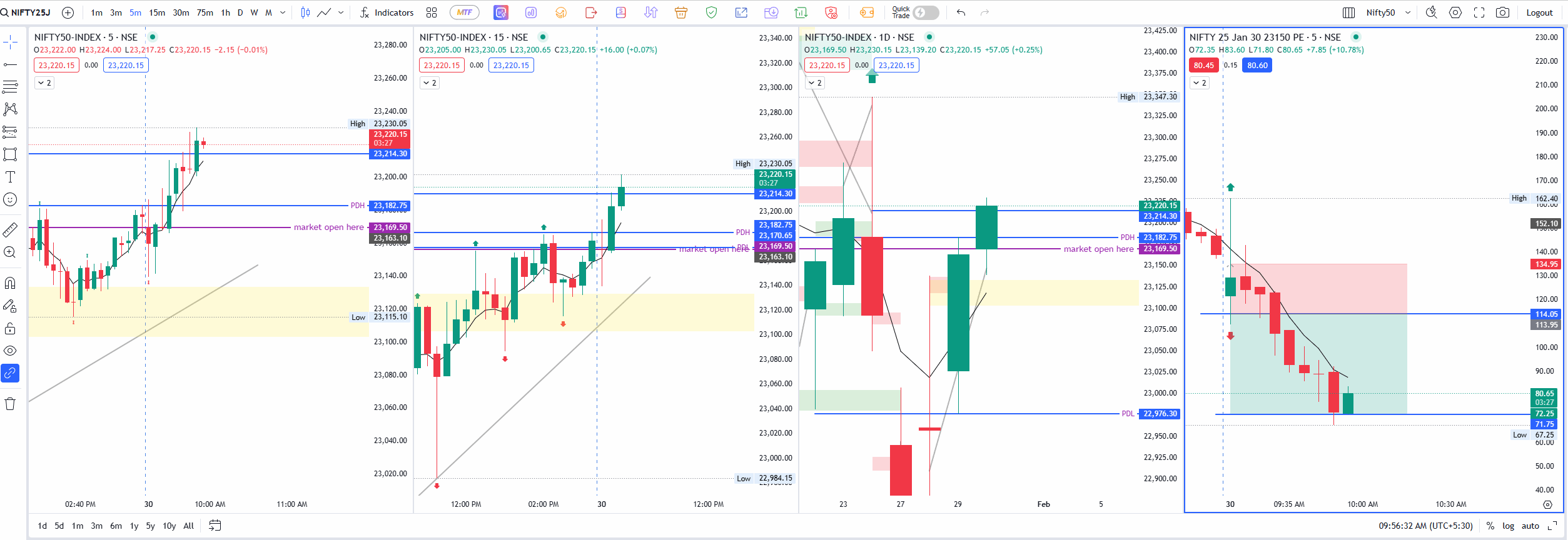Image resolution: width=1568 pixels, height=540 pixels.
Task: Click the orange wallet icon in toolbar
Action: pos(867,12)
